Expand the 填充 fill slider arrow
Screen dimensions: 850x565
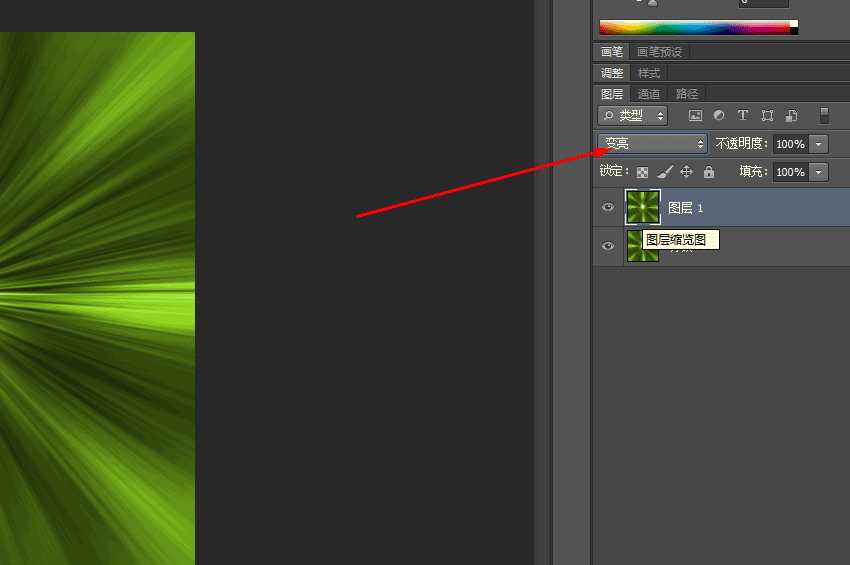tap(819, 172)
